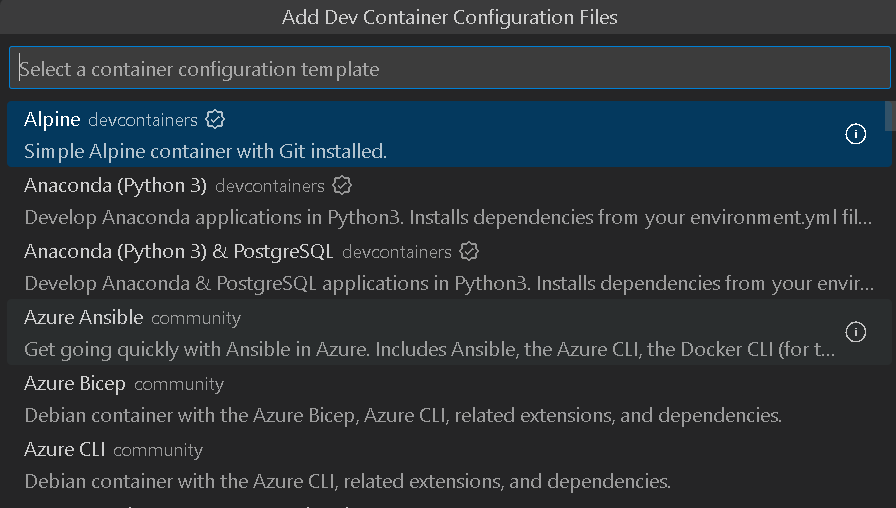Click the "Add Dev Container Configuration Files" title
896x508 pixels.
(449, 17)
